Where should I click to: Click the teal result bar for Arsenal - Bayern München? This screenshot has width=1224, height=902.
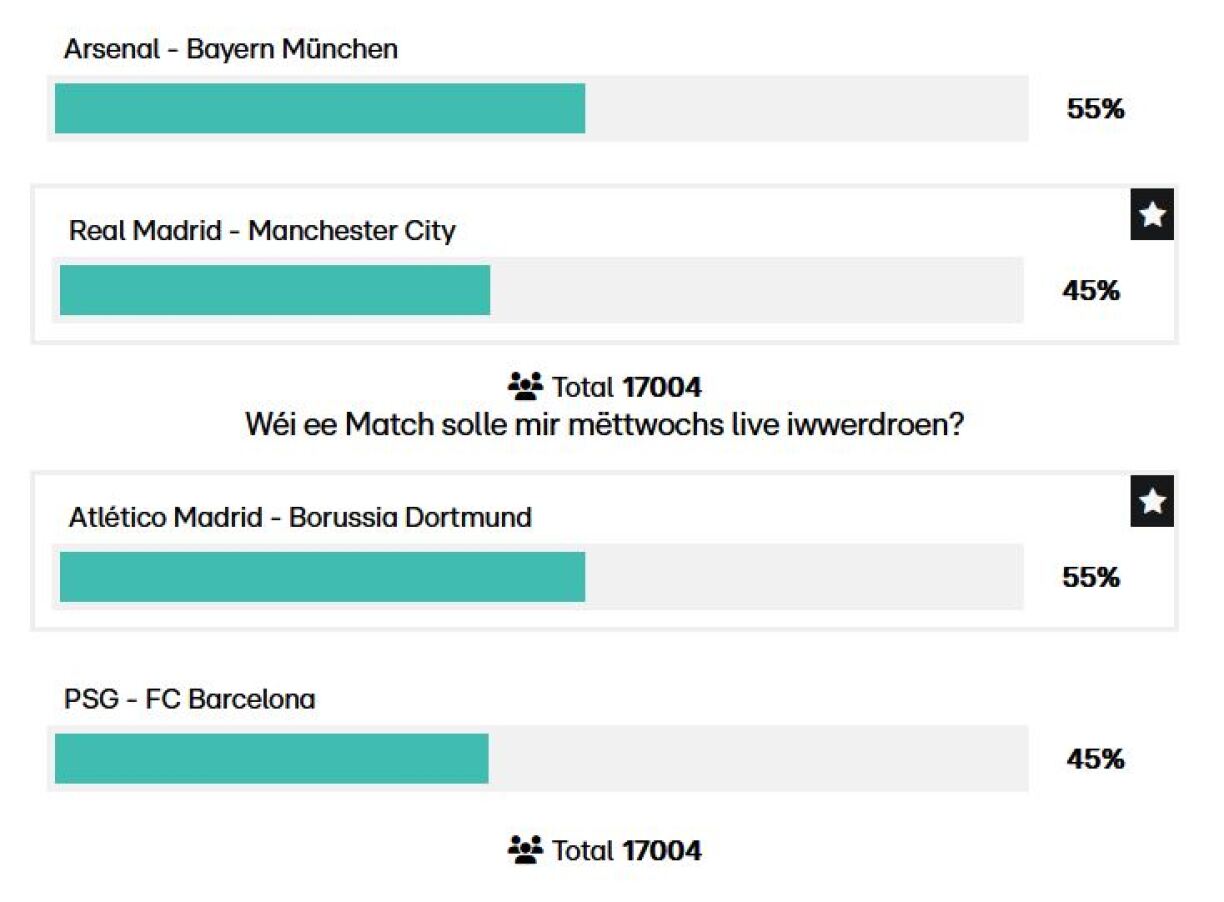(320, 108)
